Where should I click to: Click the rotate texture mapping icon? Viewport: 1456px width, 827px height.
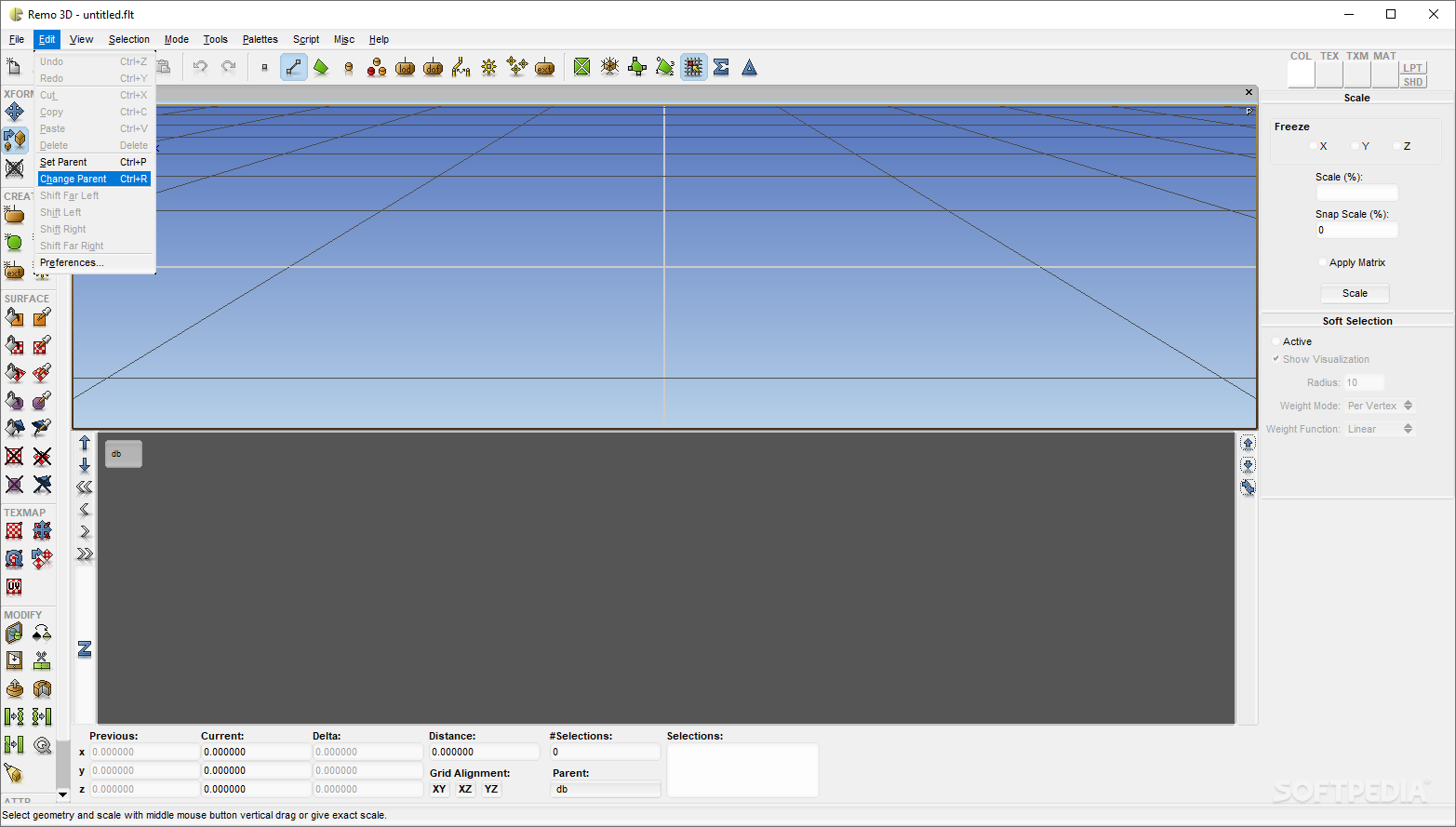(x=14, y=558)
